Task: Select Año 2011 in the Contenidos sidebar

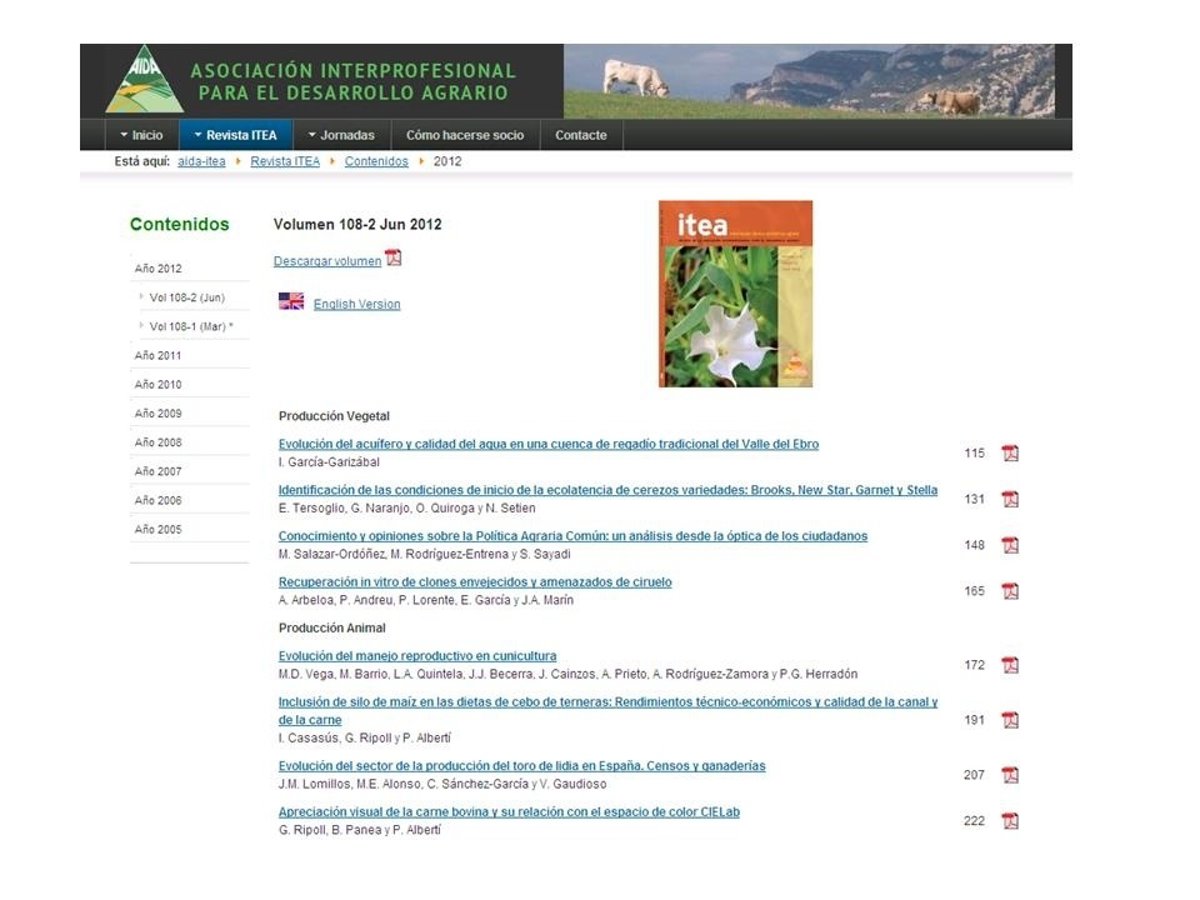Action: (x=158, y=355)
